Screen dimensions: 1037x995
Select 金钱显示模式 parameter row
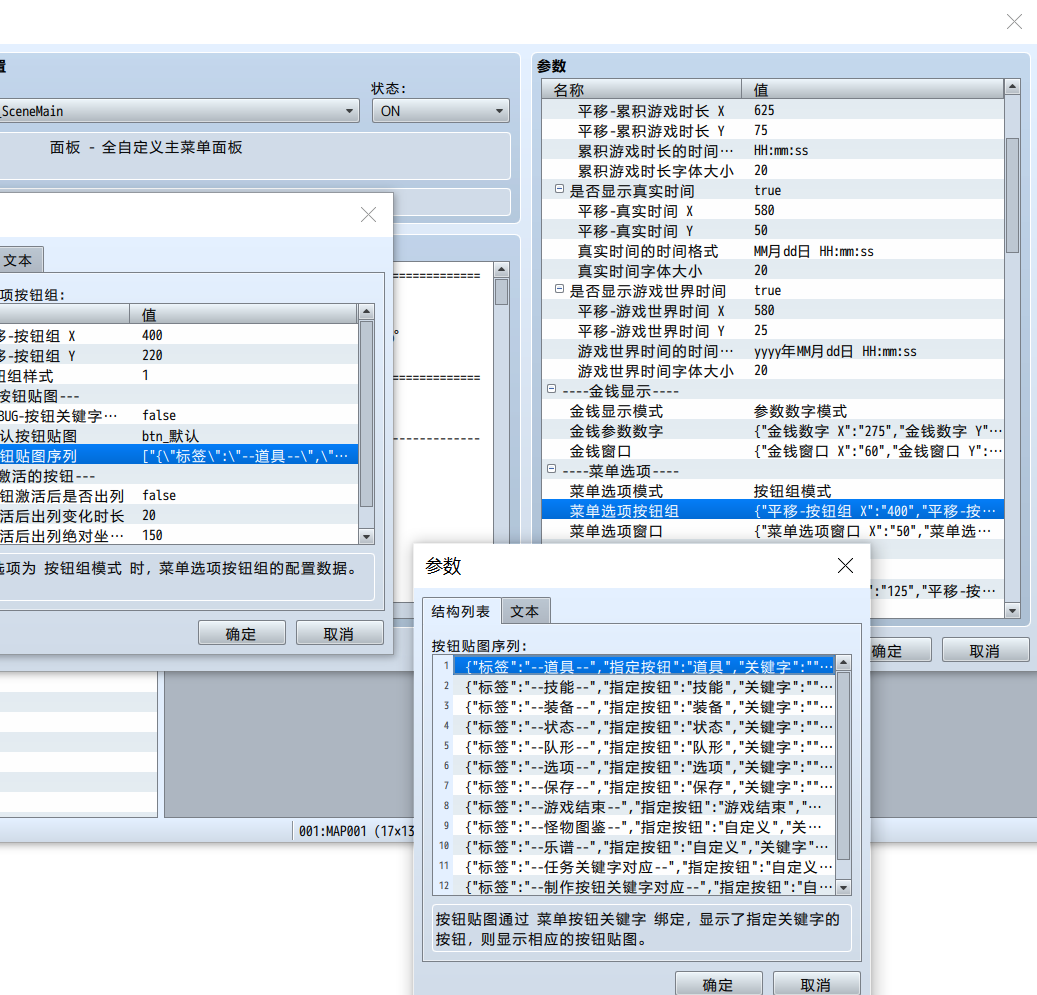tap(772, 410)
